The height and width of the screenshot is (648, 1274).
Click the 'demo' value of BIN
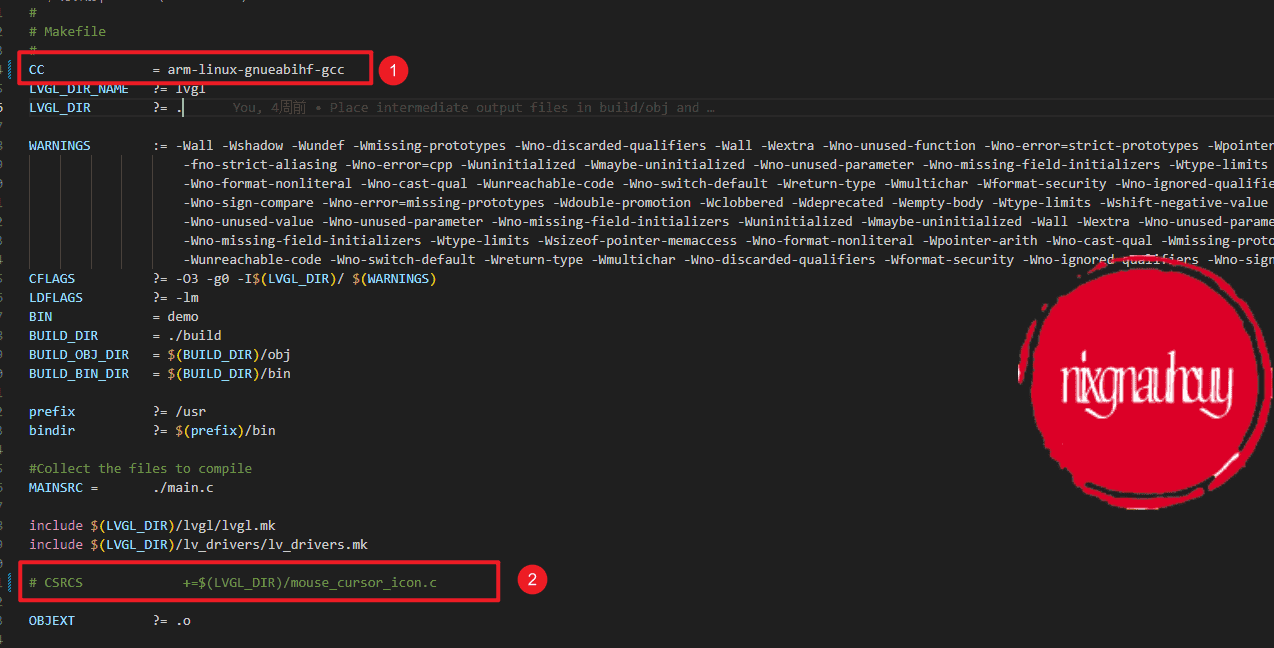coord(183,316)
